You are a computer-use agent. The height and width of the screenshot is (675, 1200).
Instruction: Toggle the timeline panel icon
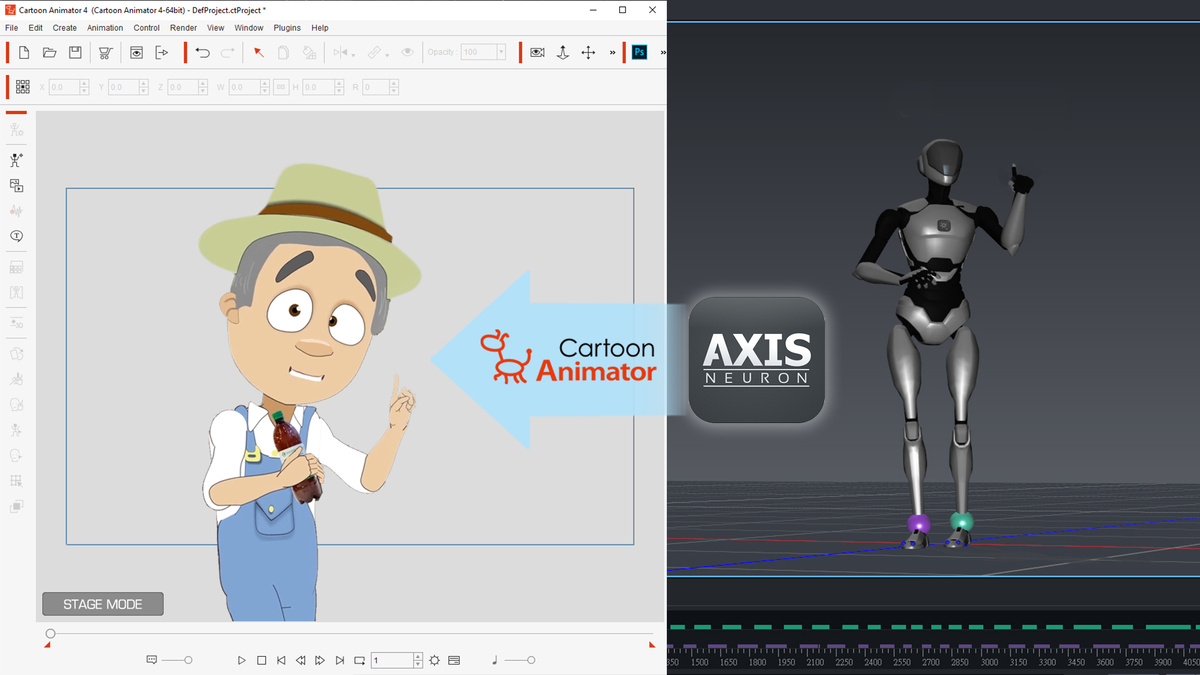coord(454,661)
